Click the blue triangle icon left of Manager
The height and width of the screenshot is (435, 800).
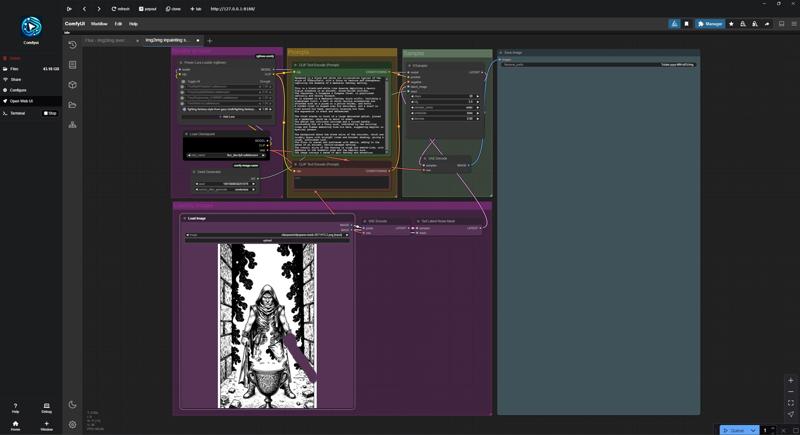point(674,24)
